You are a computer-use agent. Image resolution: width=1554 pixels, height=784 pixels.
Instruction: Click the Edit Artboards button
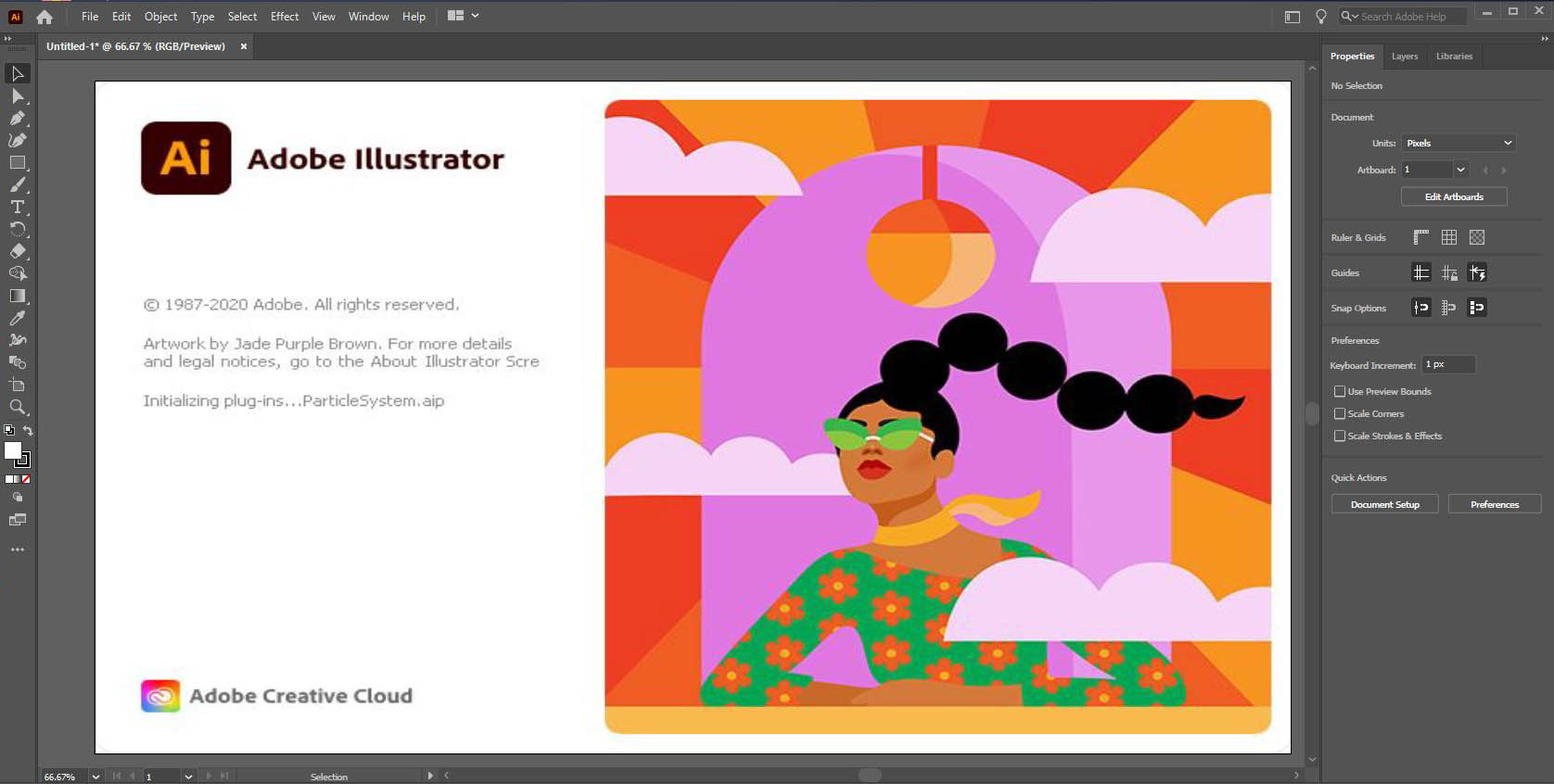tap(1453, 196)
